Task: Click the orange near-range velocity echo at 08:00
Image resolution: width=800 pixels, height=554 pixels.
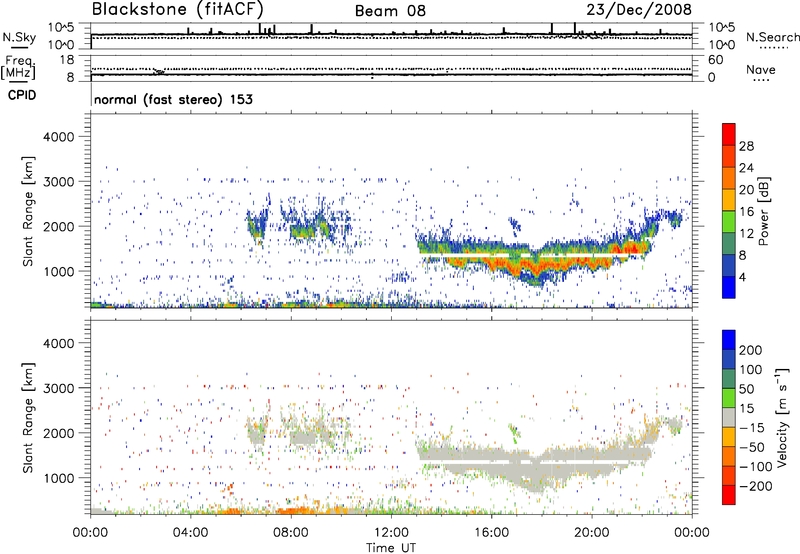Action: tap(296, 510)
